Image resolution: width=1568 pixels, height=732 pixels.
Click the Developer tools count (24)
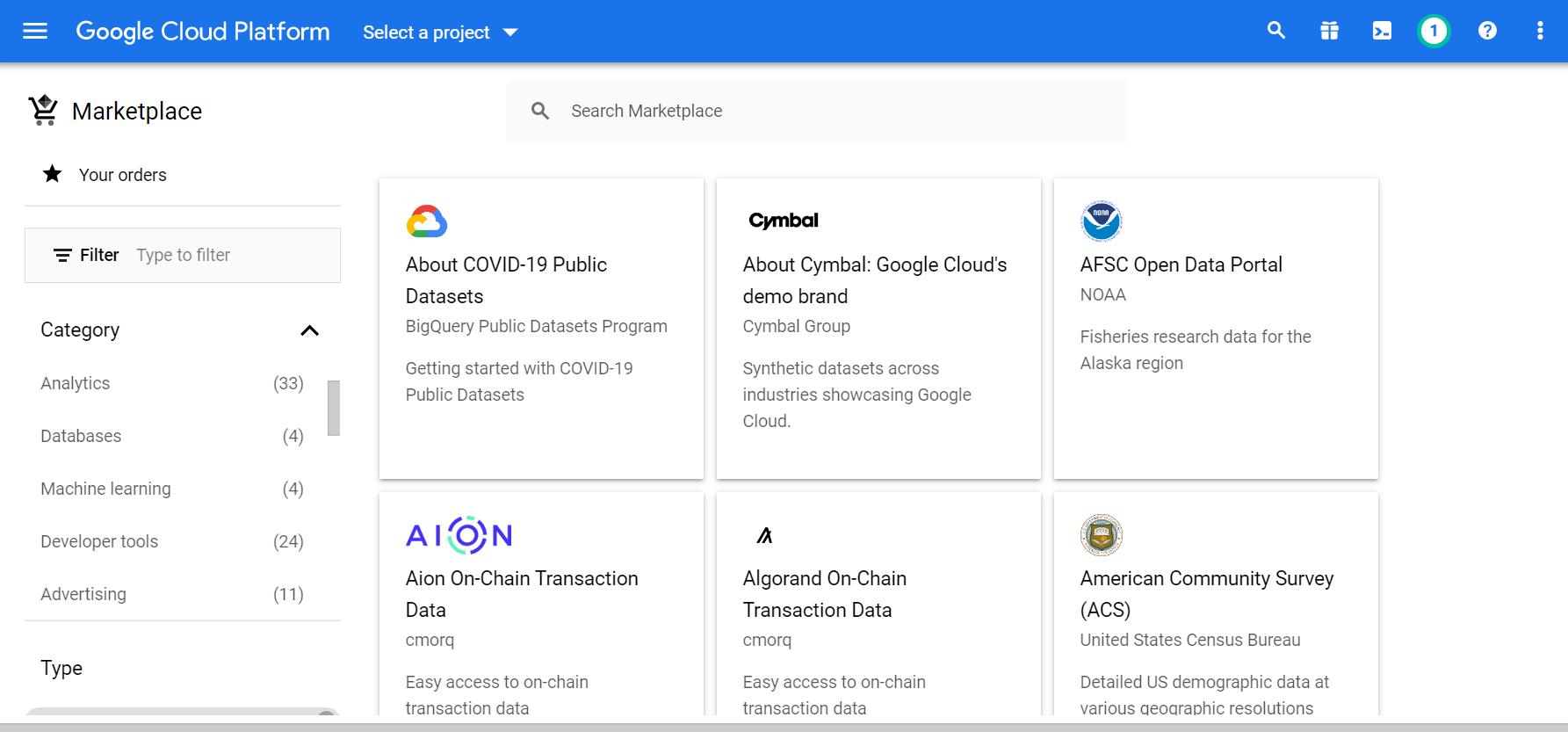click(288, 541)
